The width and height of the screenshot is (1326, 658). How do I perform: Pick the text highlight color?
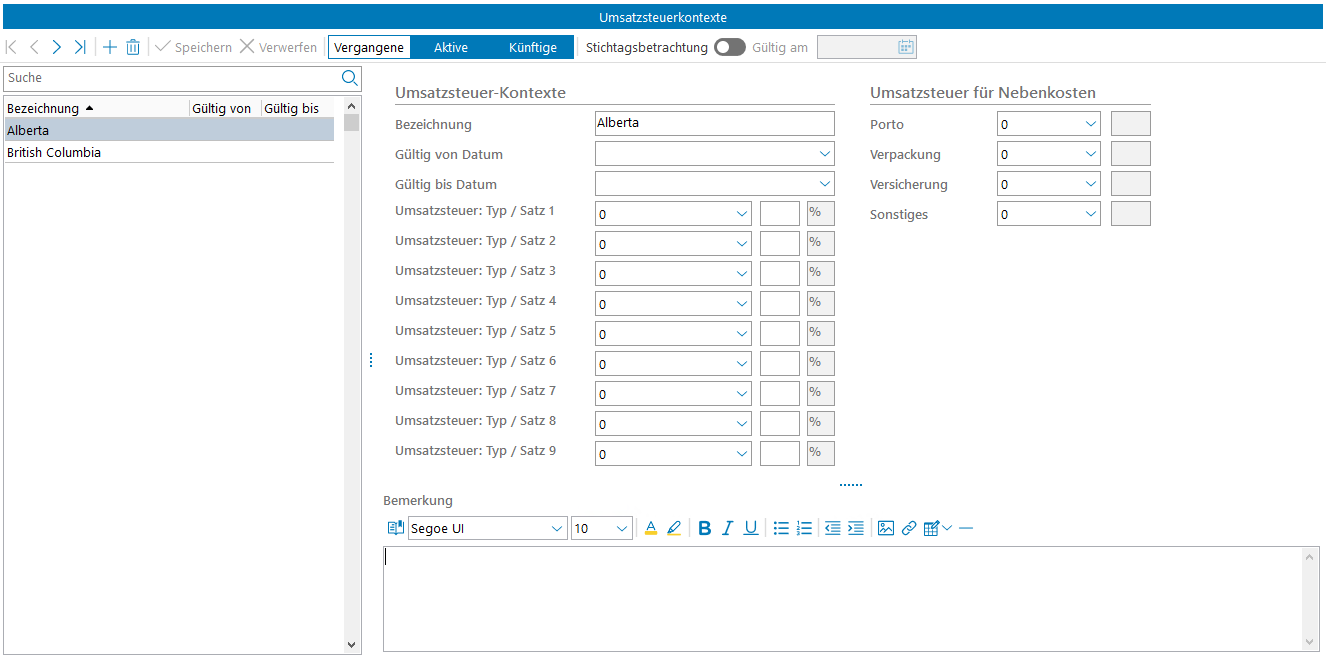point(673,528)
